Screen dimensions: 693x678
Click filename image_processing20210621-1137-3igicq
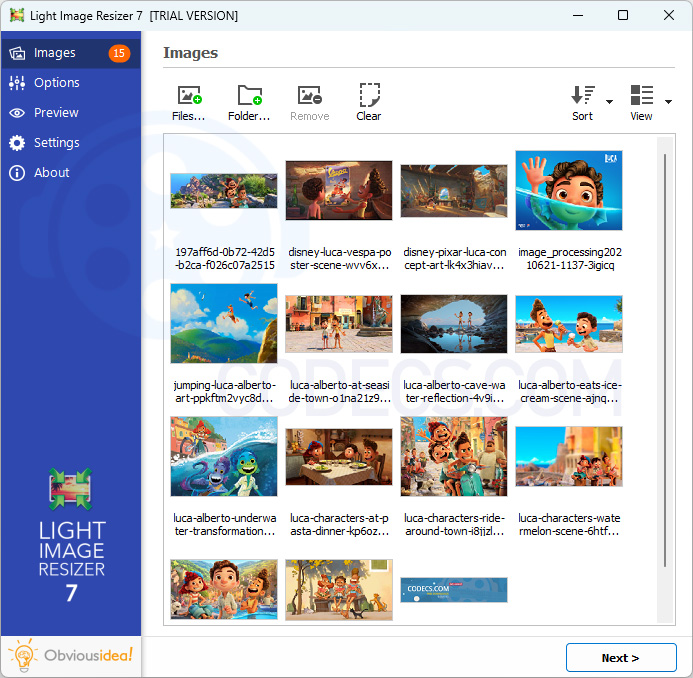570,259
